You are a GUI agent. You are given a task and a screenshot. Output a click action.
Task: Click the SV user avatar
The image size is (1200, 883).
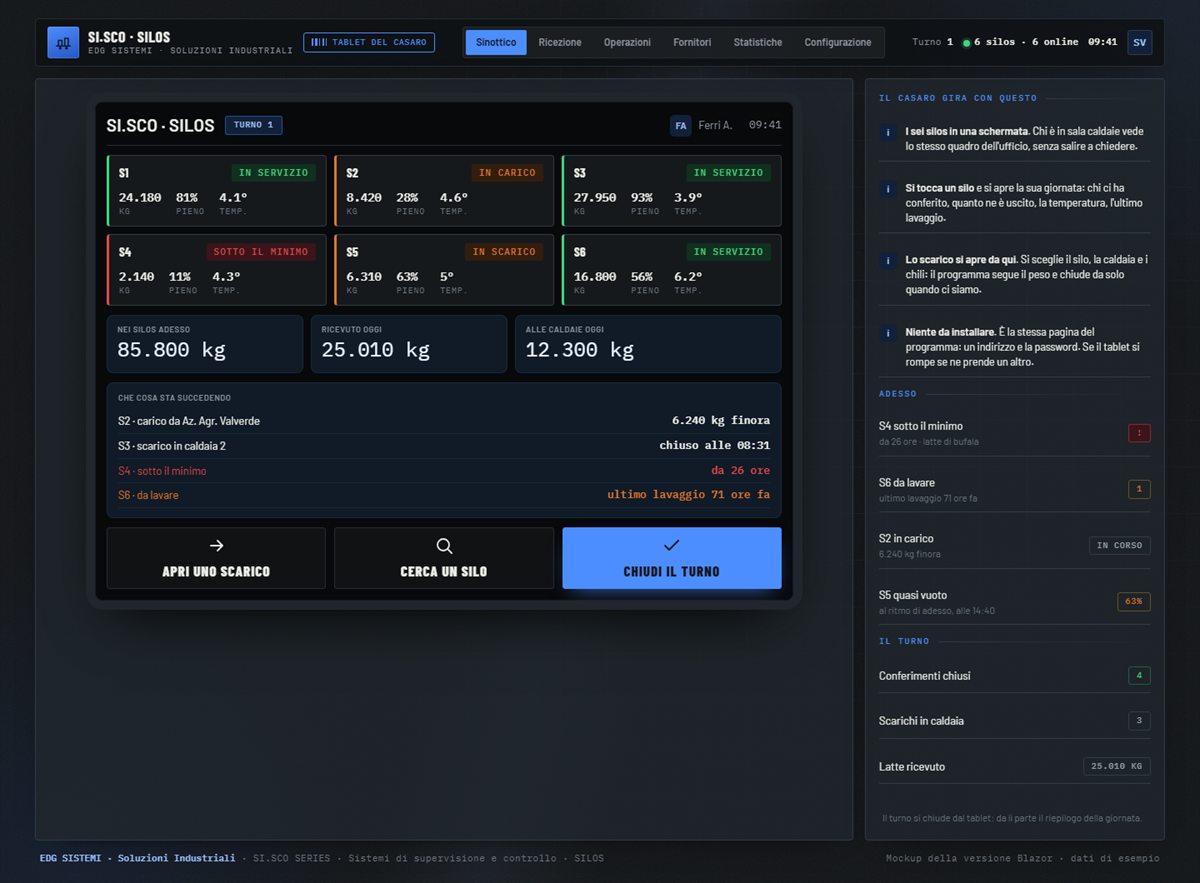(1139, 42)
